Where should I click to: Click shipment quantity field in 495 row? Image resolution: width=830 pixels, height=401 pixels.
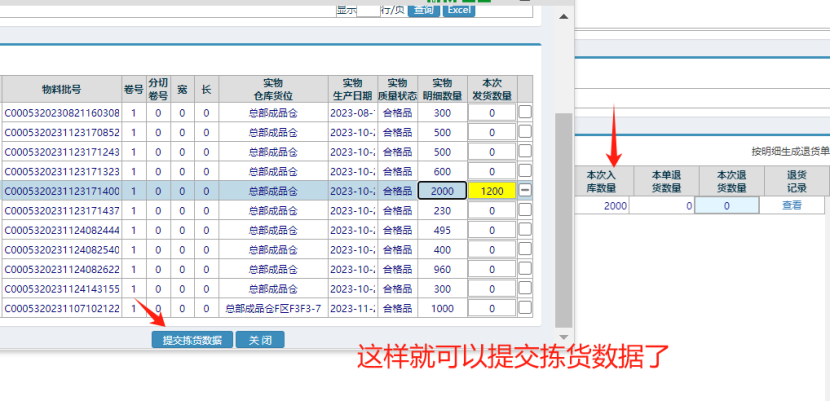click(491, 230)
